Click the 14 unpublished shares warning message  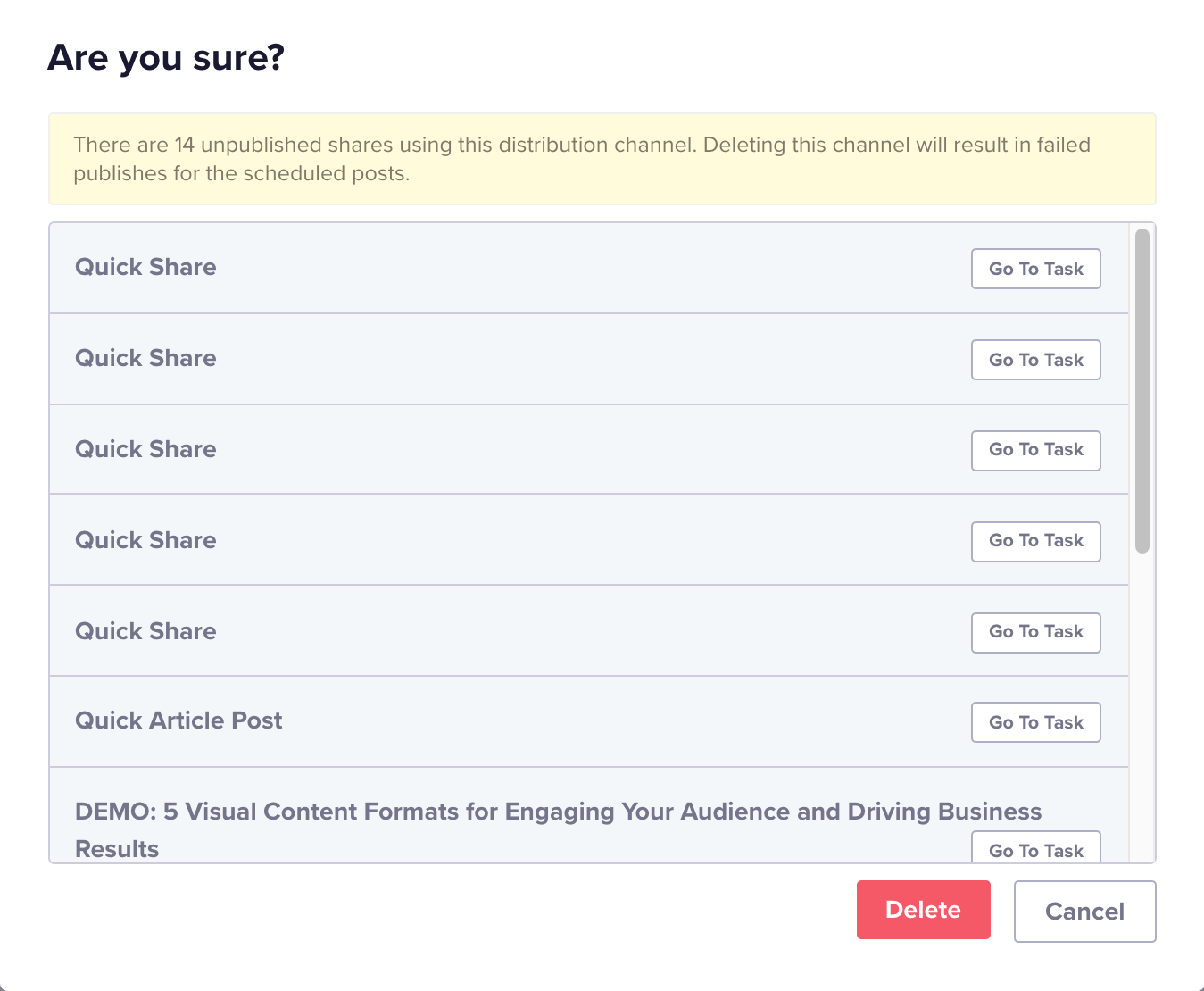(602, 159)
